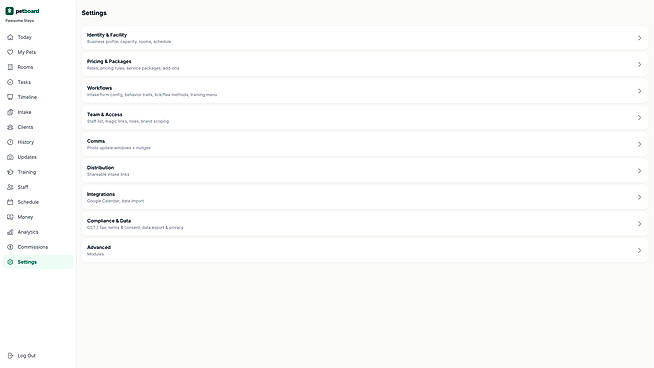Open Distribution settings section

tap(365, 171)
